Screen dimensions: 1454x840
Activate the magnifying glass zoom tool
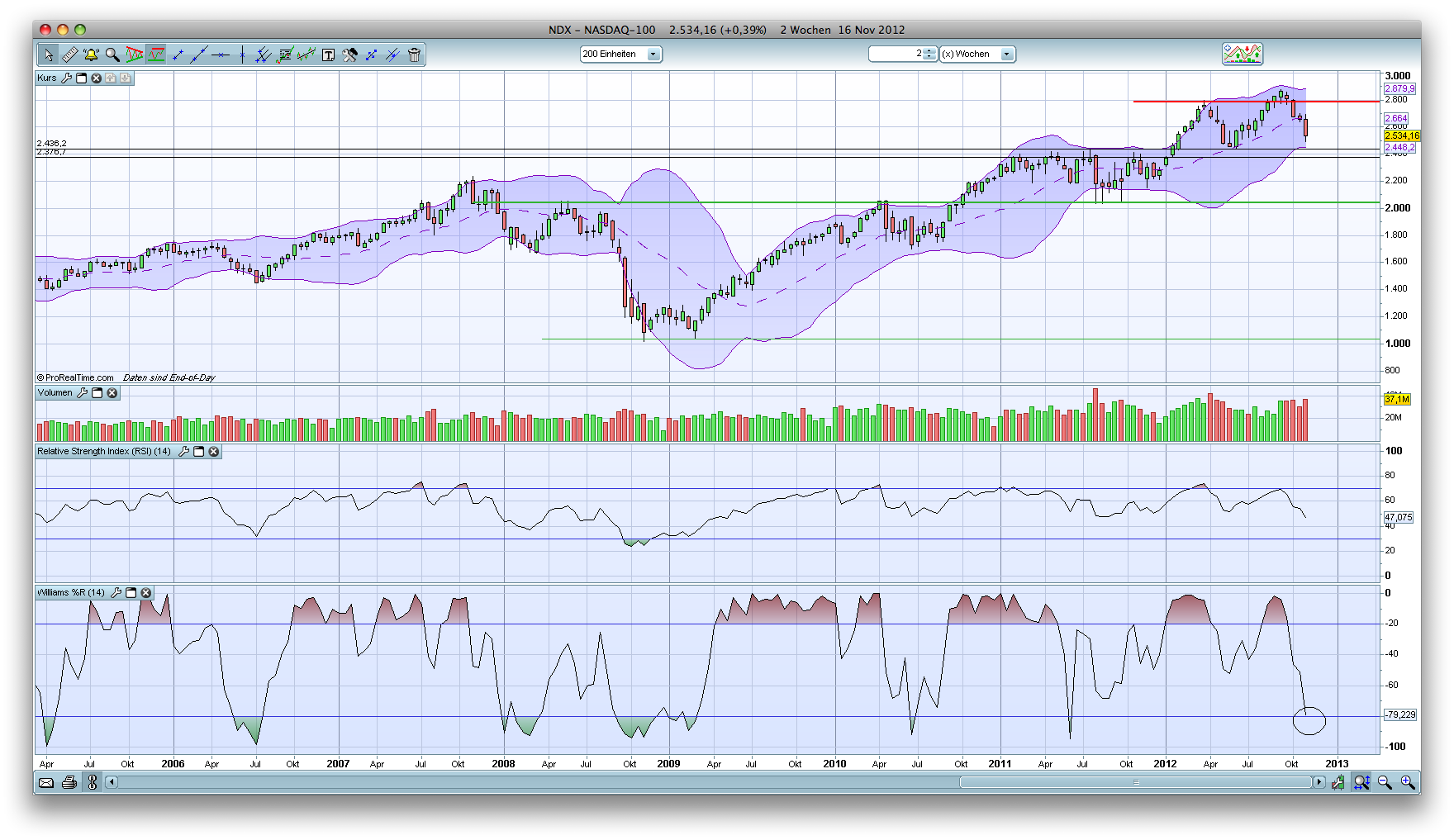pyautogui.click(x=112, y=55)
